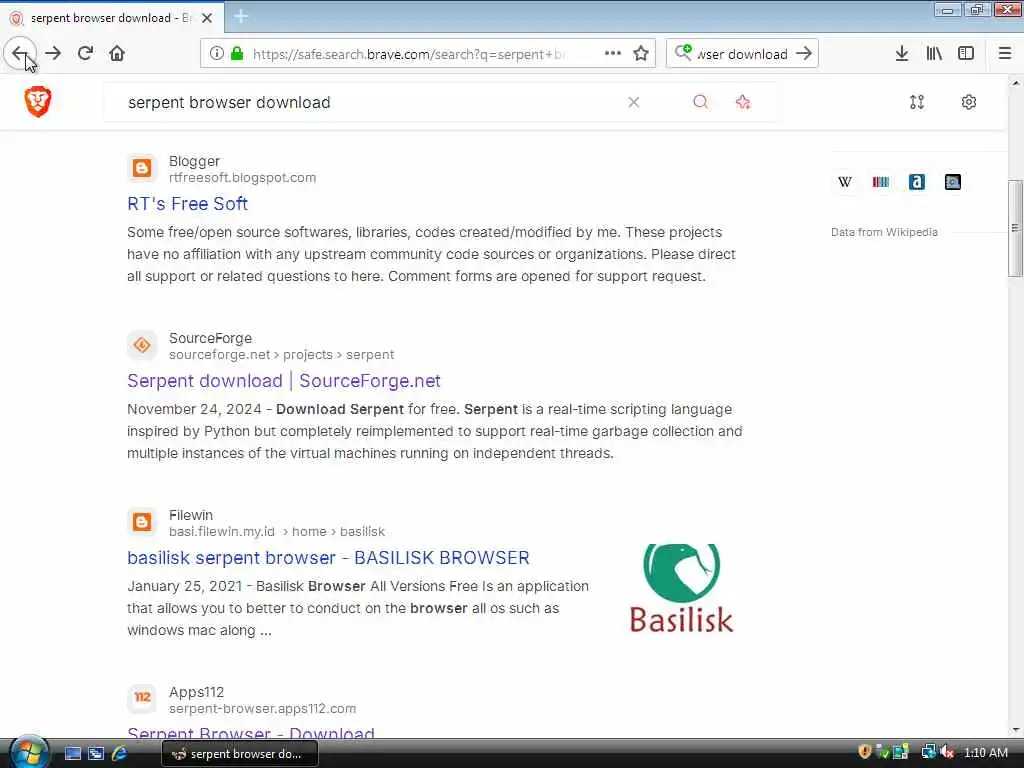
Task: Click the vertical scrollbar thumb
Action: [x=1015, y=228]
